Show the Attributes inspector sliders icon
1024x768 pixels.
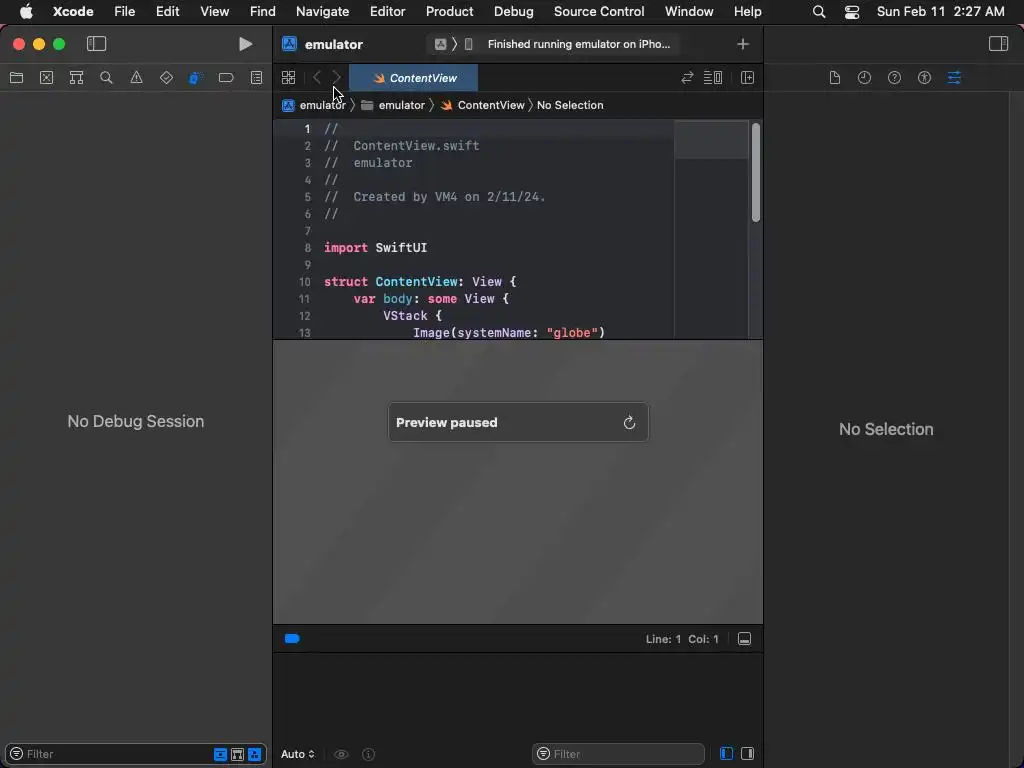(x=954, y=78)
